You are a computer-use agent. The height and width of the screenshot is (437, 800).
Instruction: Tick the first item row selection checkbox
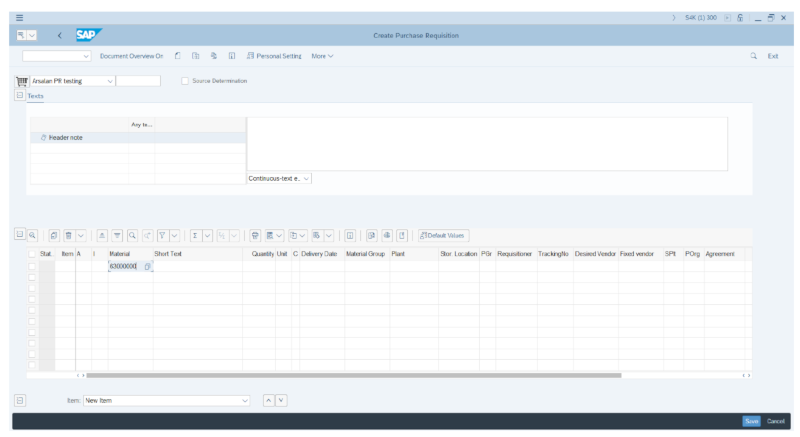[32, 267]
